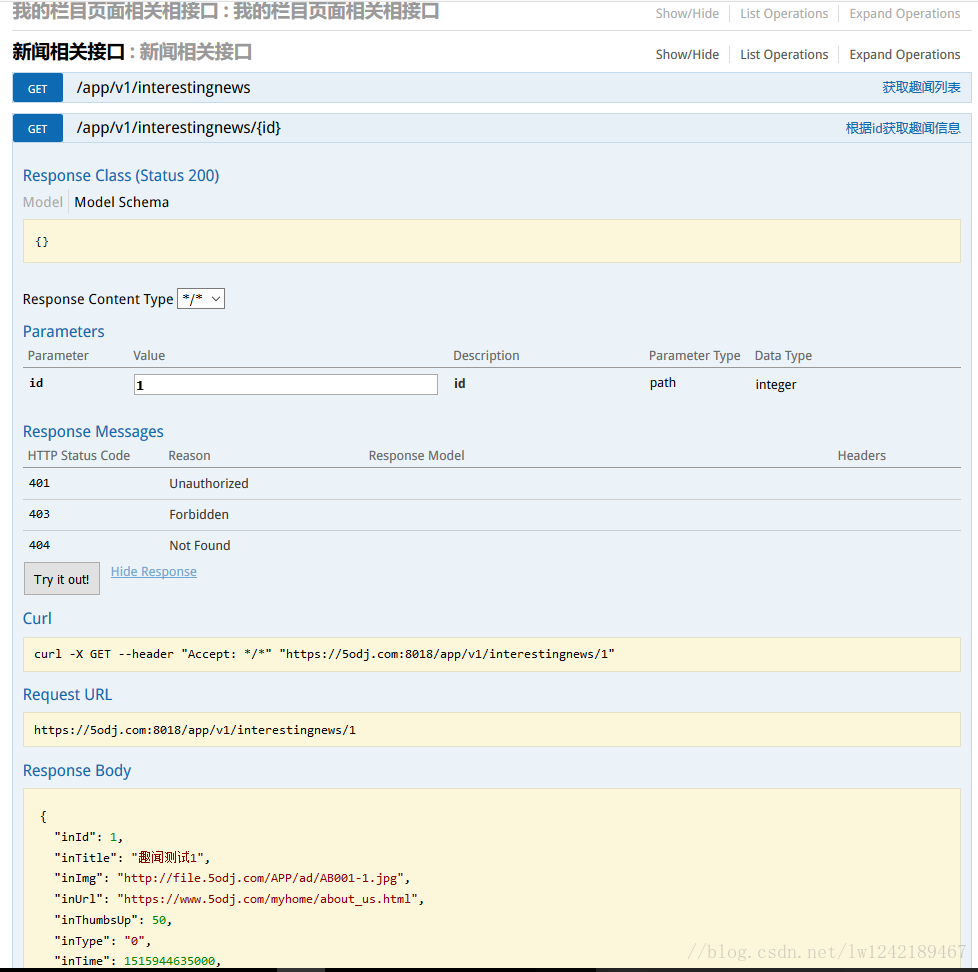Click the GET badge for interestingnews/{id}
Screen dimensions: 978x972
[37, 129]
